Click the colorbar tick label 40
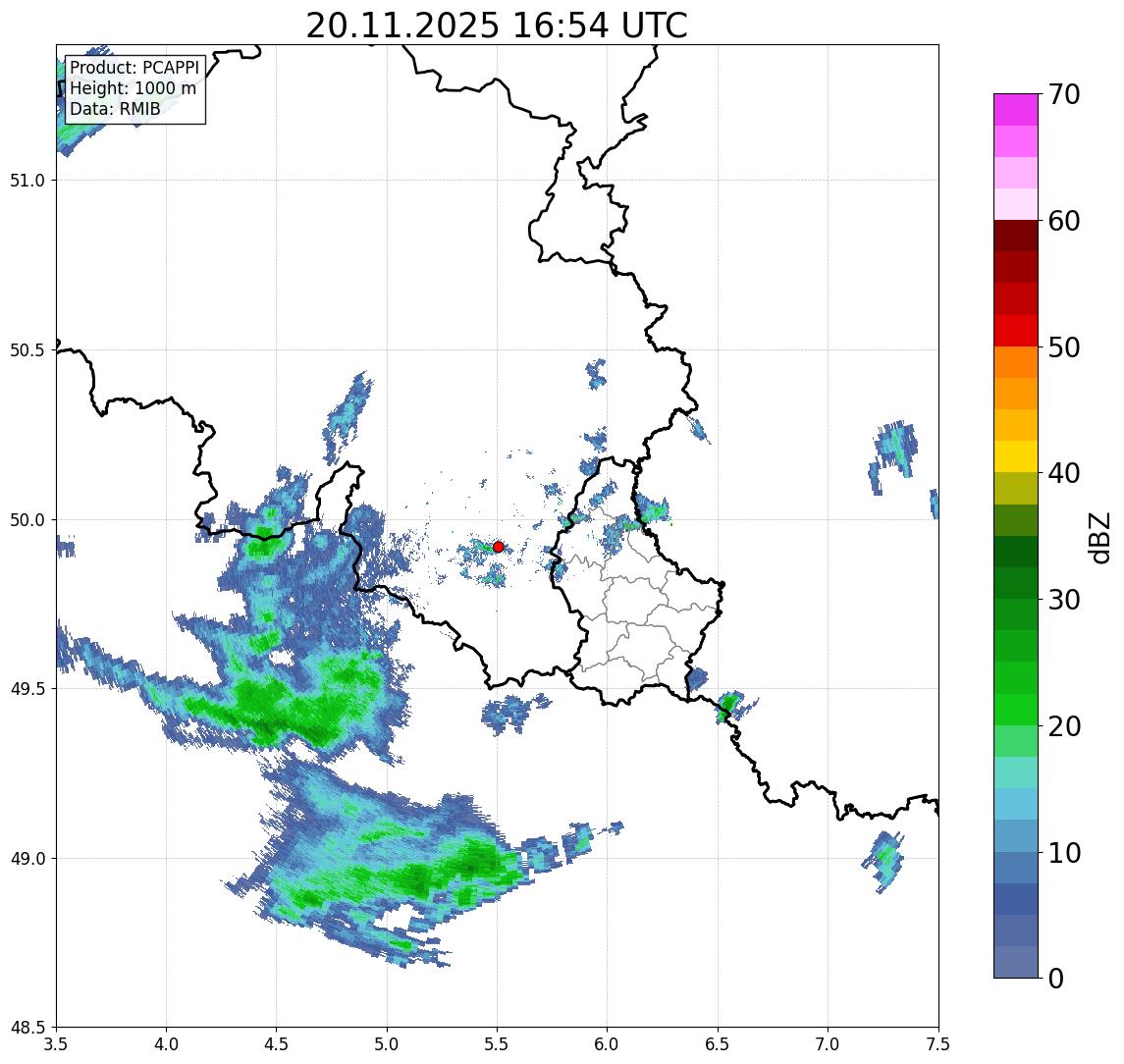 pos(1064,473)
